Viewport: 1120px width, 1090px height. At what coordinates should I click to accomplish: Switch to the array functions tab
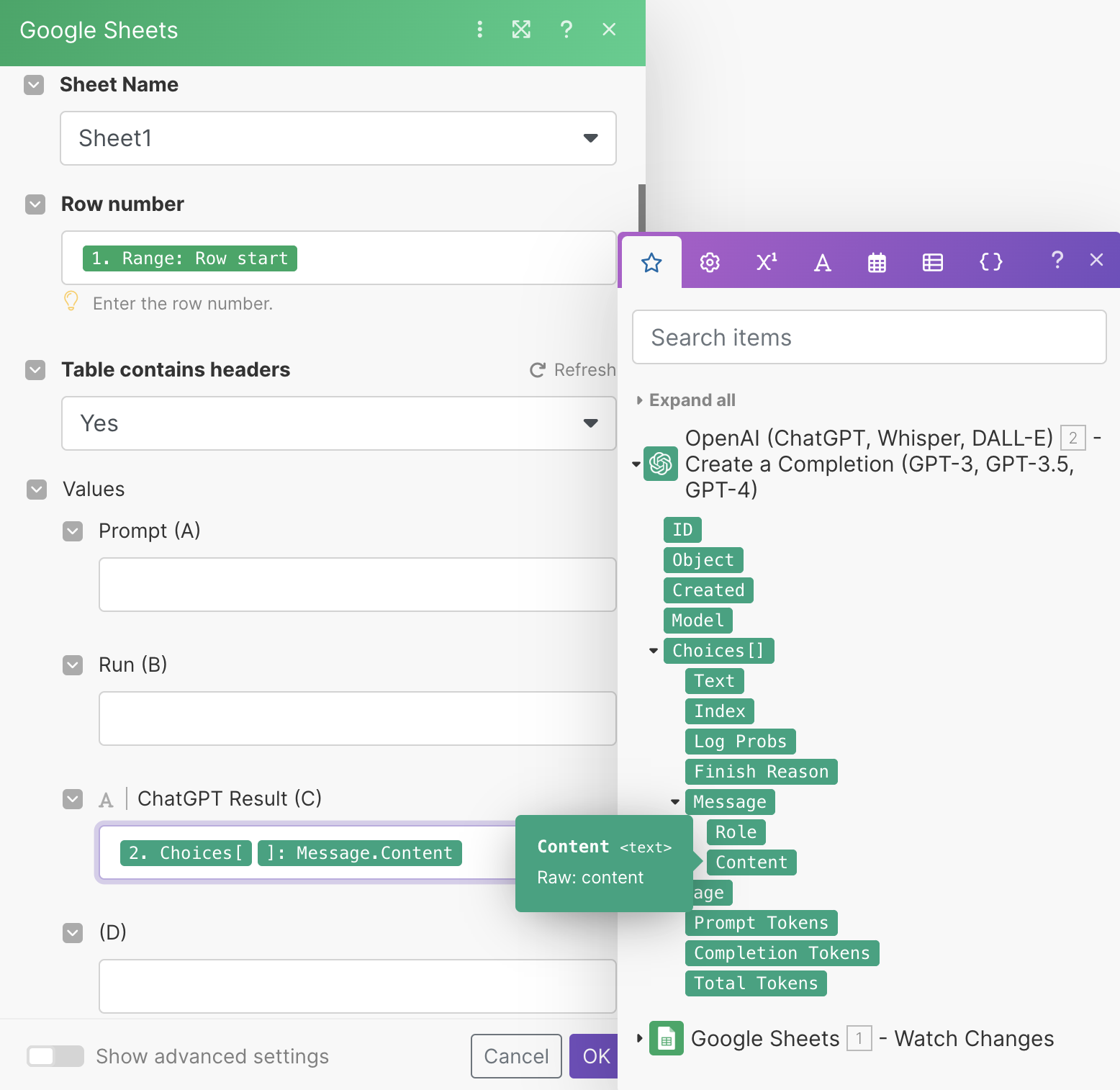tap(933, 263)
